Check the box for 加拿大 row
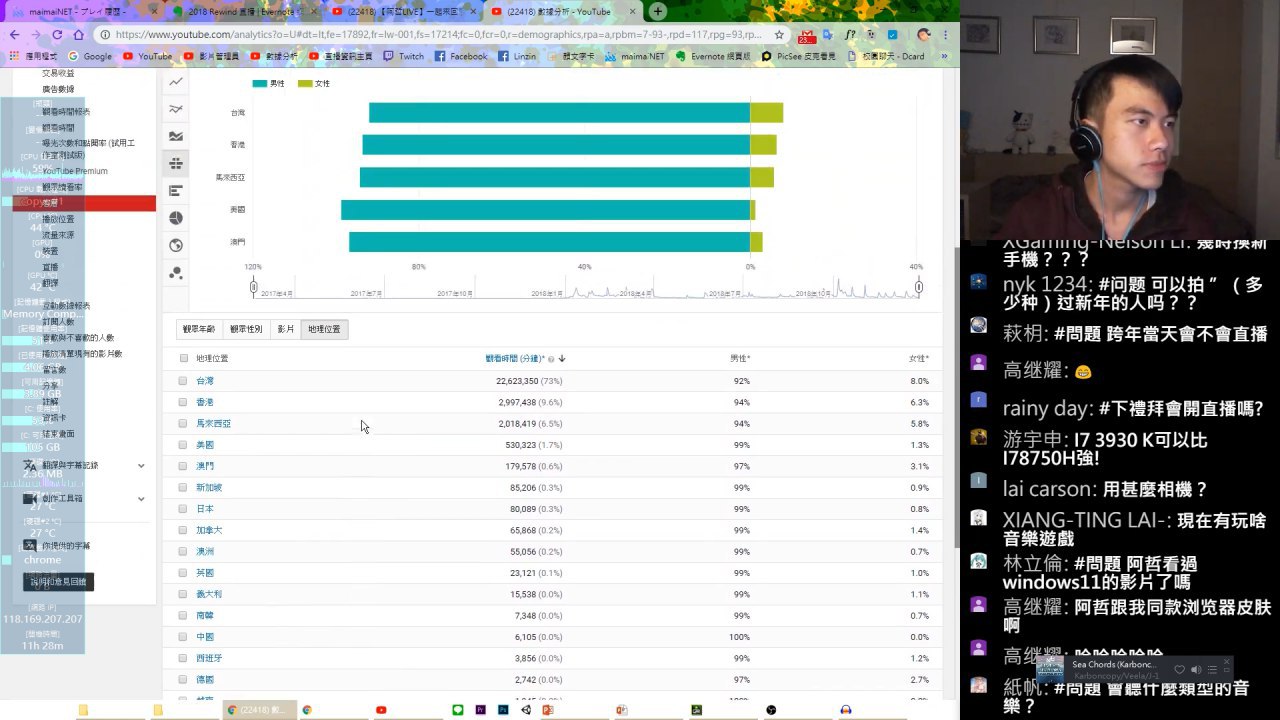This screenshot has width=1280, height=720. (183, 530)
